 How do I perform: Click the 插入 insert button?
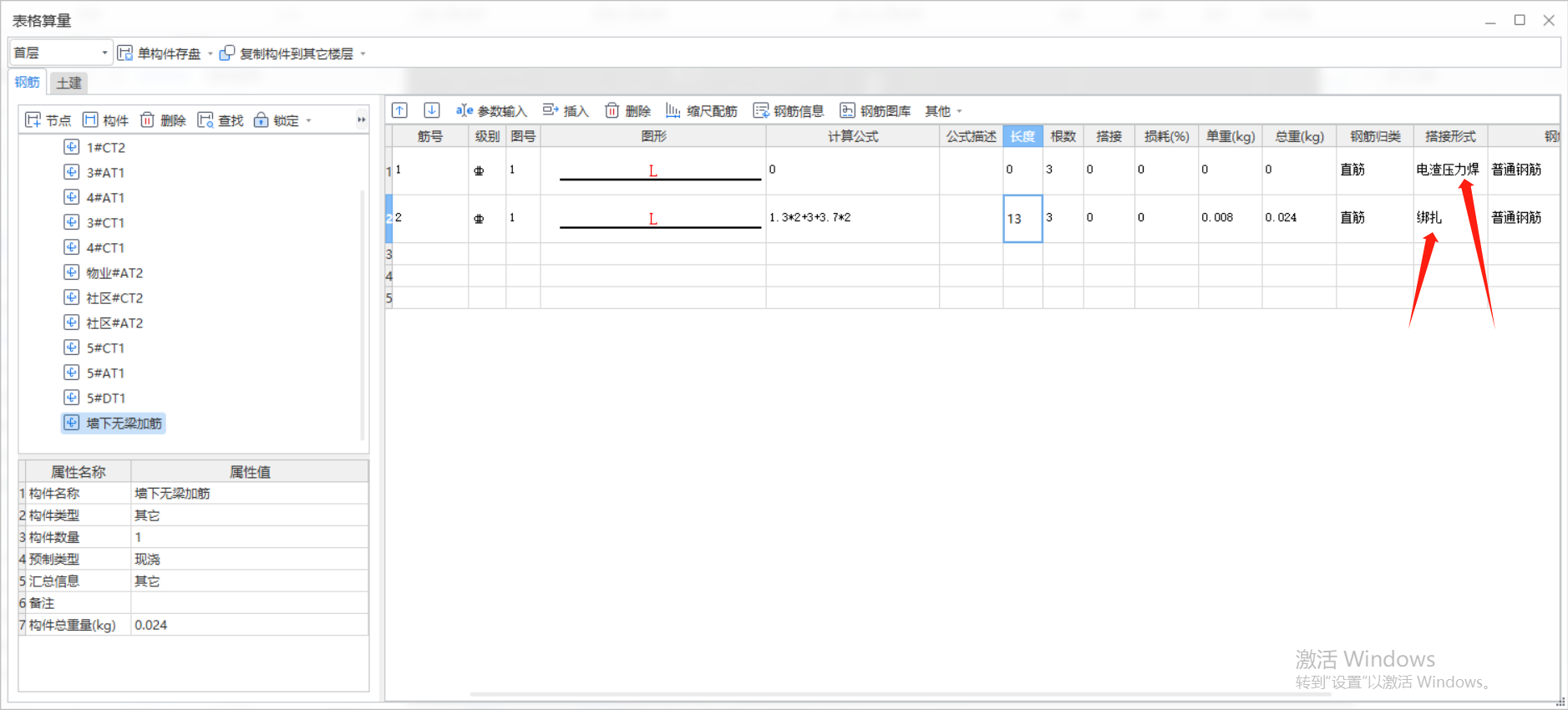click(566, 111)
